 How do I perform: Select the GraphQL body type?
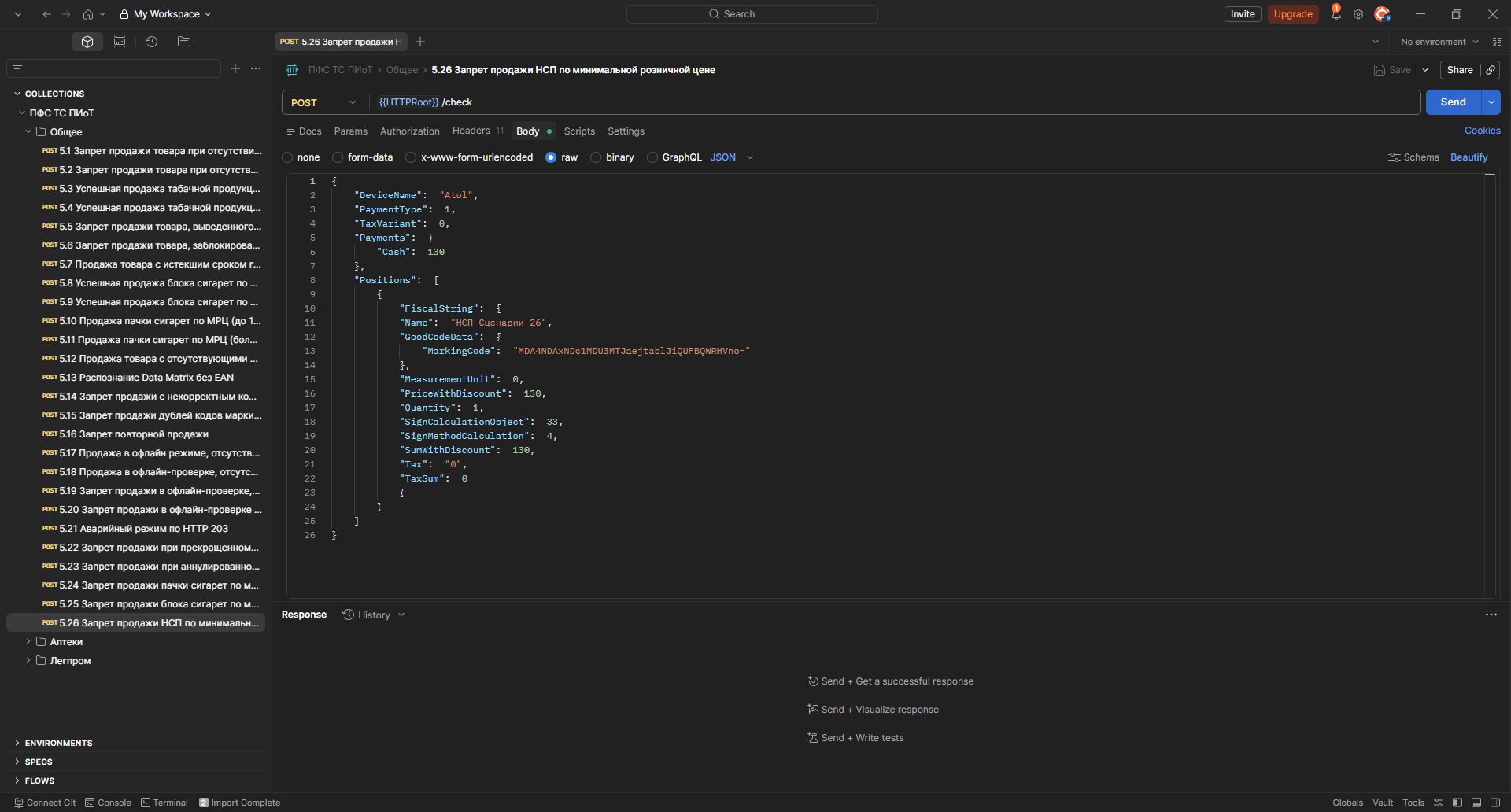[674, 157]
